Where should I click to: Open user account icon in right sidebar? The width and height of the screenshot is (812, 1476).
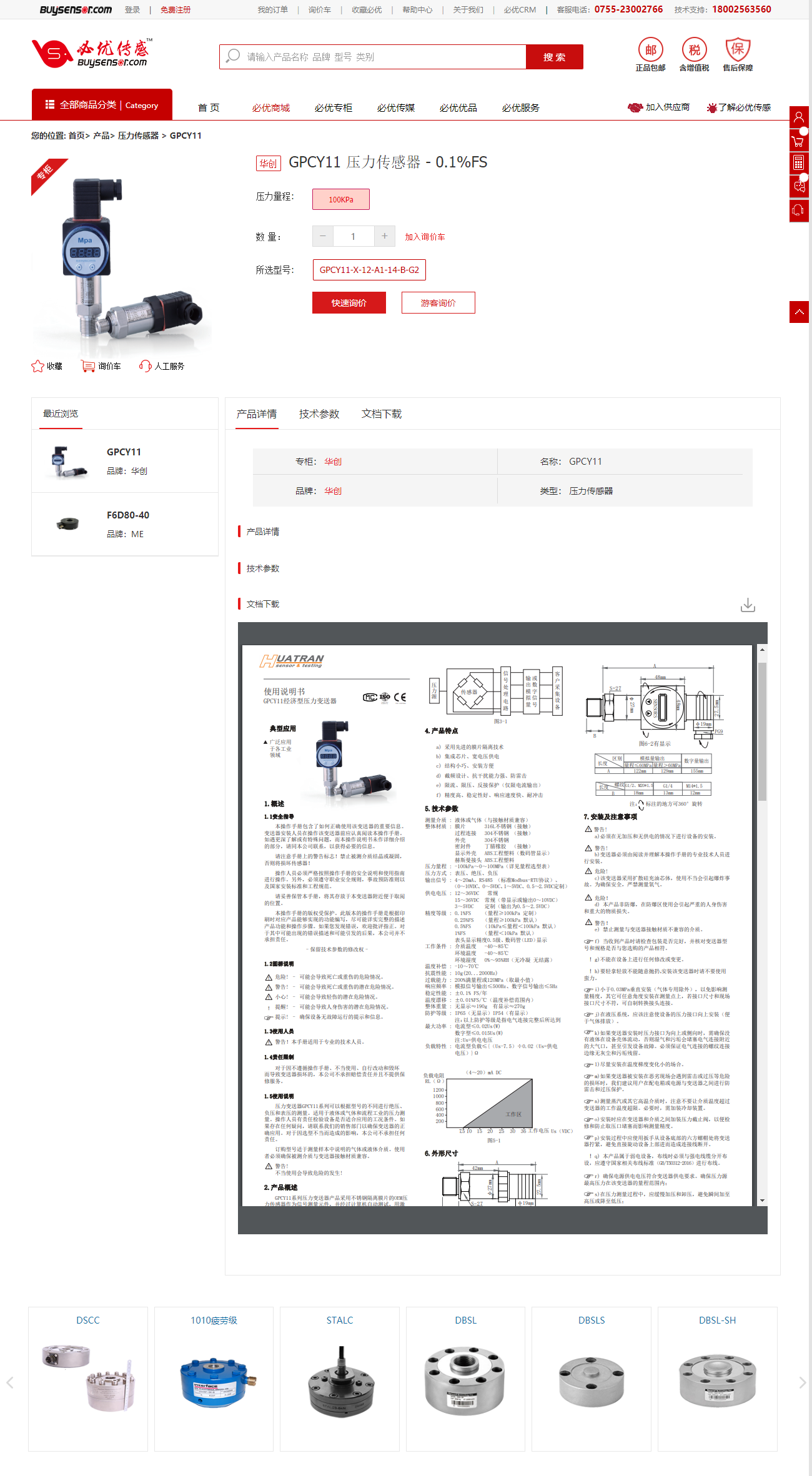click(x=799, y=117)
